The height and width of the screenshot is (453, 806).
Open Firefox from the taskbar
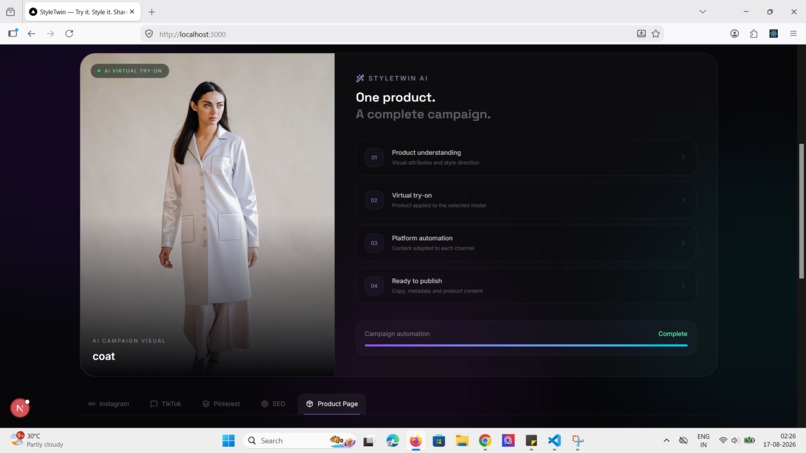(415, 441)
